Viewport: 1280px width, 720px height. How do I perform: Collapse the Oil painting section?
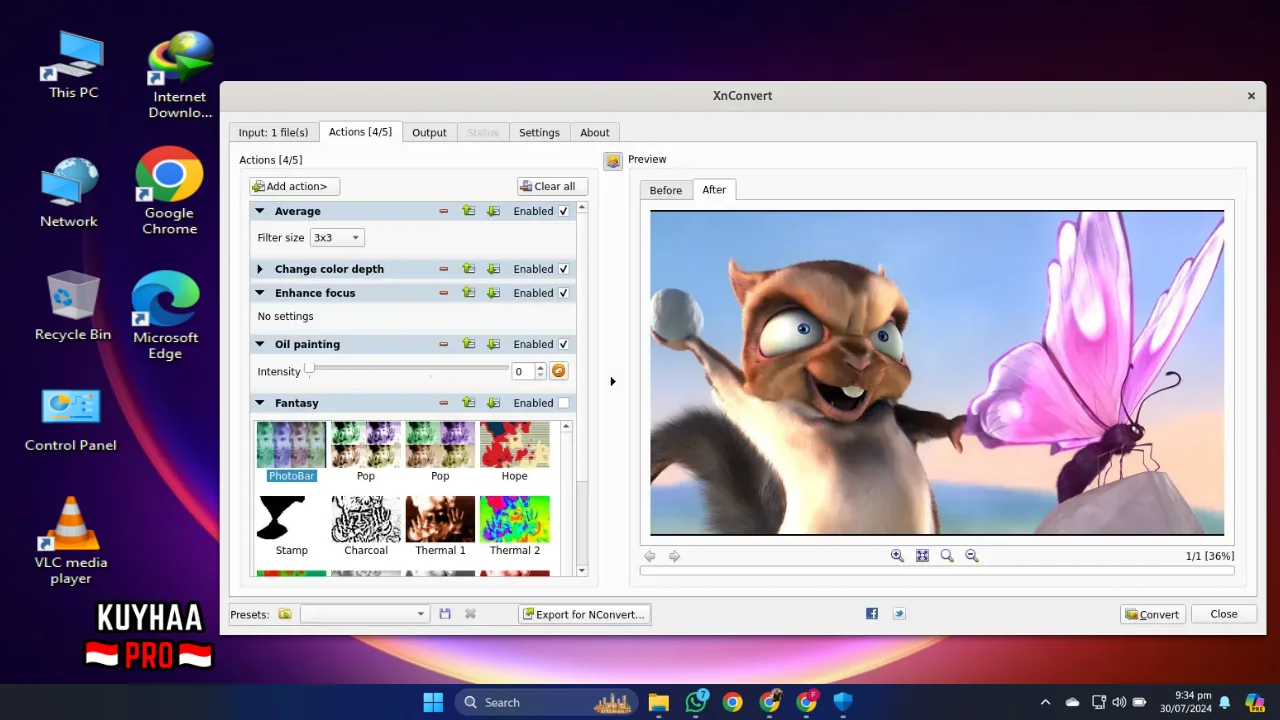coord(260,344)
